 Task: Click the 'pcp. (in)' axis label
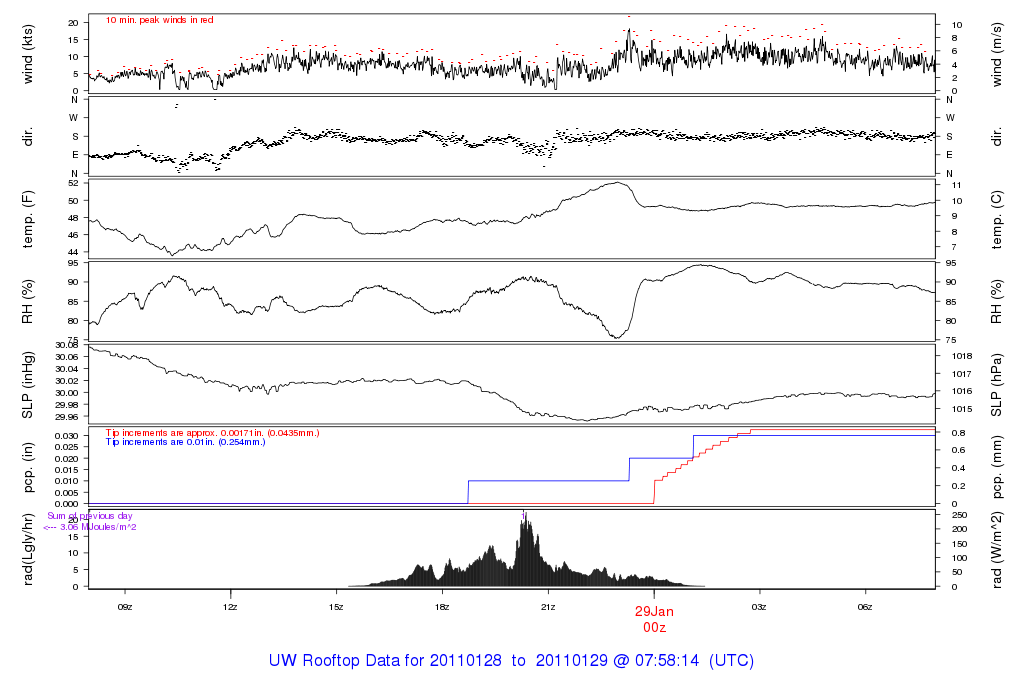tap(27, 468)
